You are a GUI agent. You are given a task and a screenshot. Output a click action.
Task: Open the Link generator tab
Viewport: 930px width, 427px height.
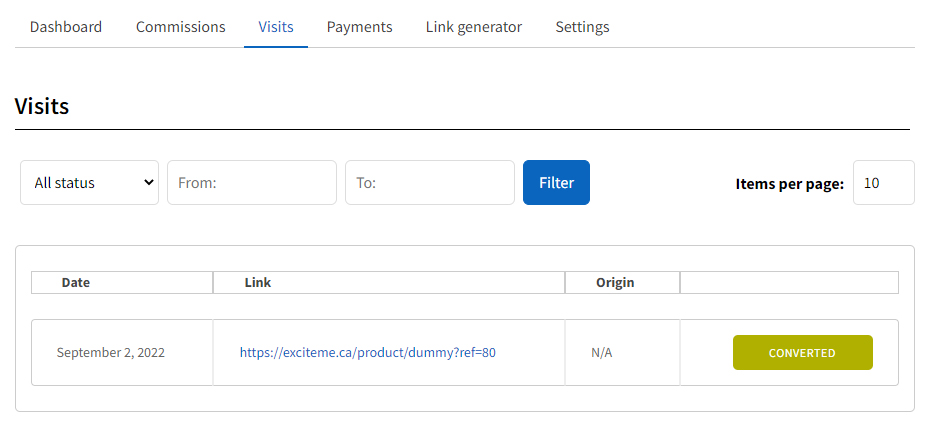(x=474, y=27)
